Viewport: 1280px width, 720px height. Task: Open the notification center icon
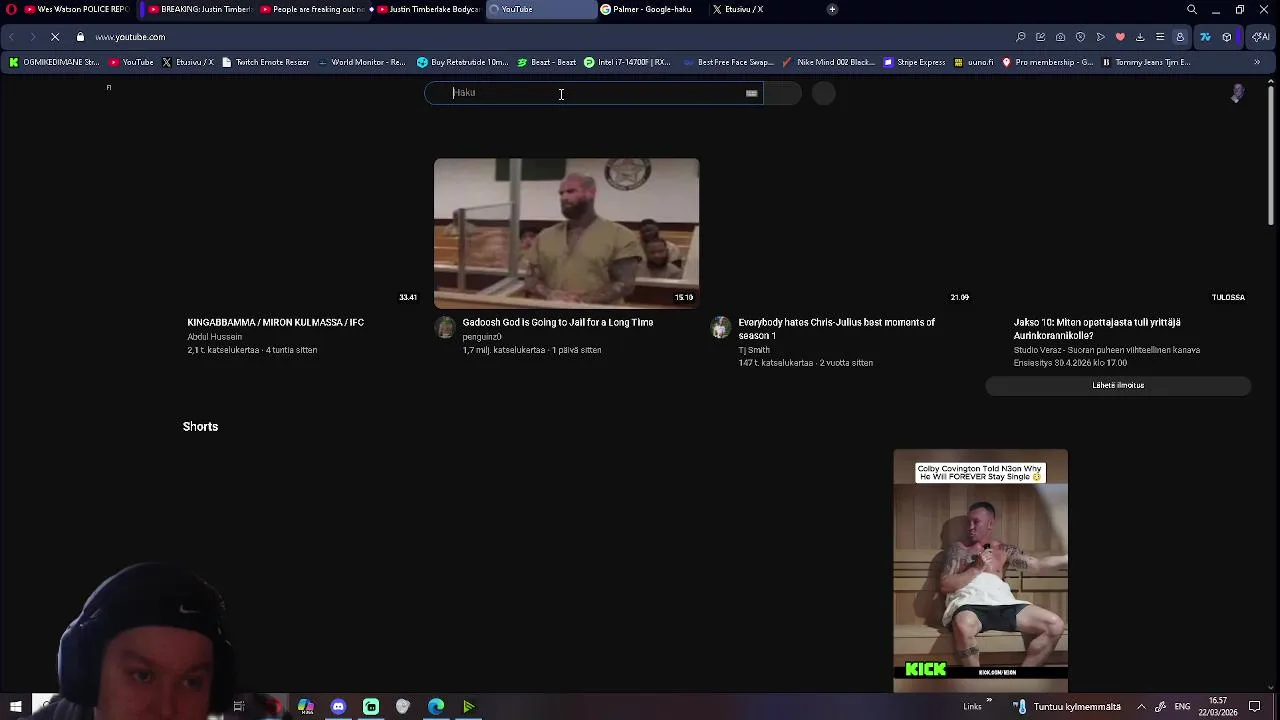click(1255, 707)
